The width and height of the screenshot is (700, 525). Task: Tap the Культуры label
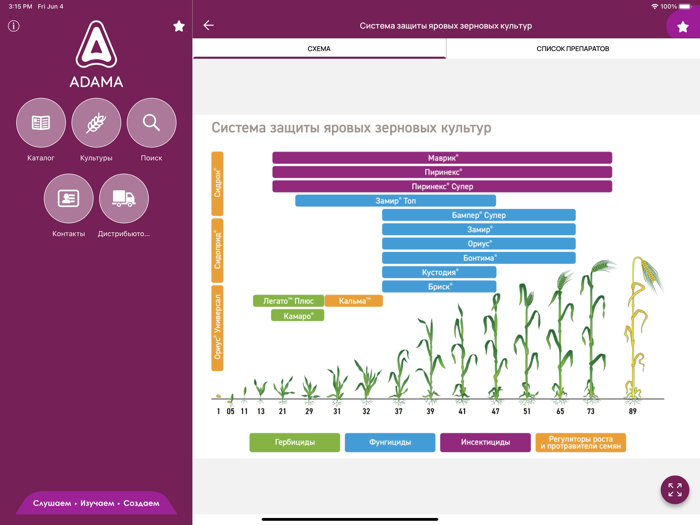(96, 158)
